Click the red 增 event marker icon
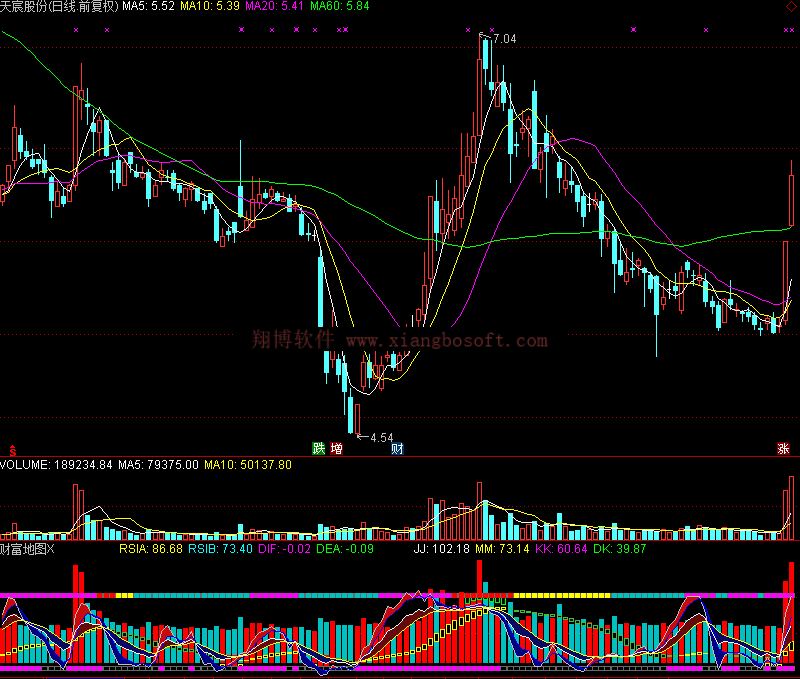This screenshot has height=679, width=800. tap(337, 448)
